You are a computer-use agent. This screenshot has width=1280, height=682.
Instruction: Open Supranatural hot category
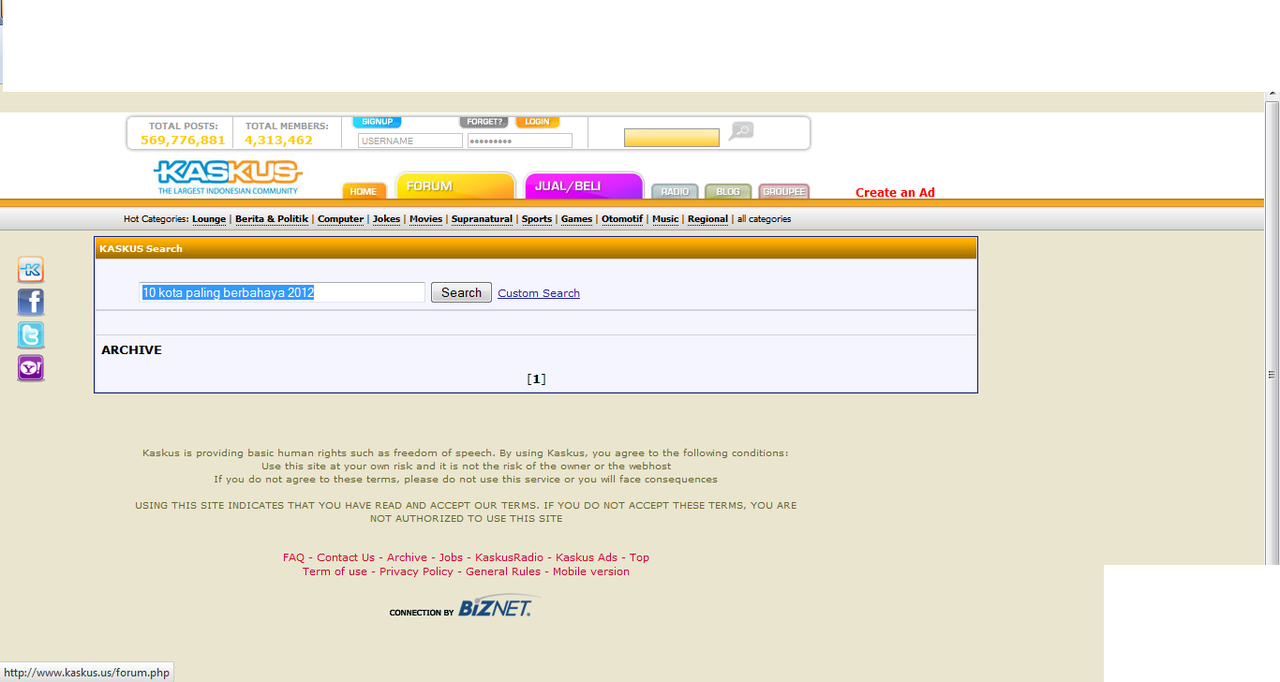click(x=482, y=219)
